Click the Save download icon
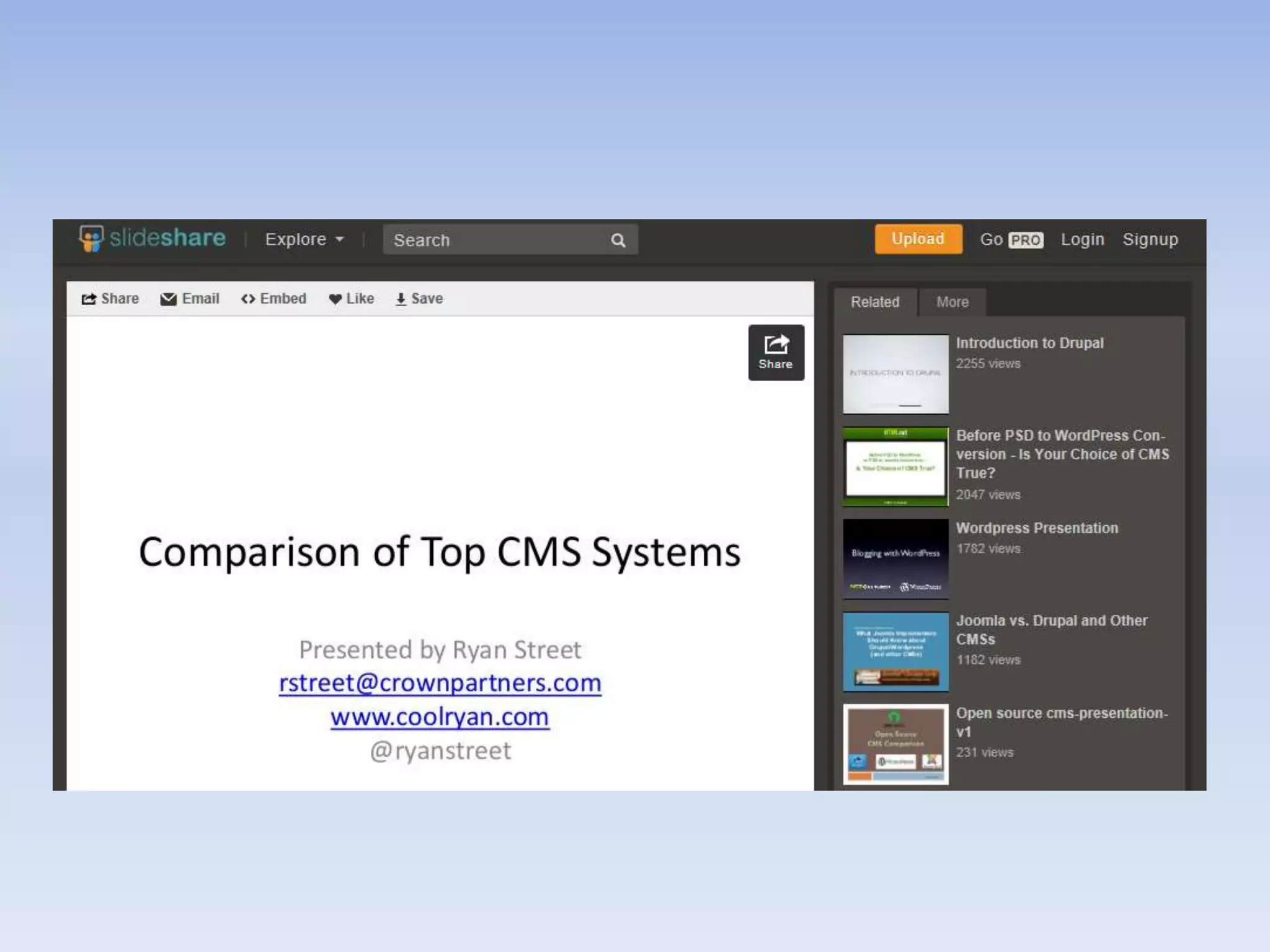 [401, 299]
